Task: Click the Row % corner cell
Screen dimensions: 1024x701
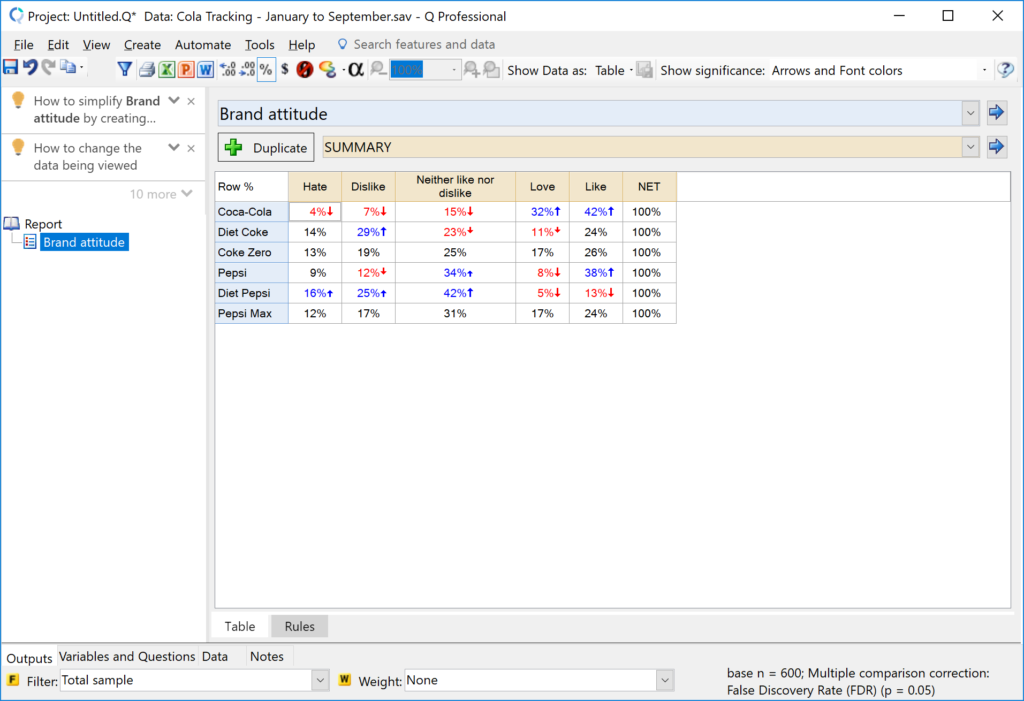Action: [x=251, y=187]
